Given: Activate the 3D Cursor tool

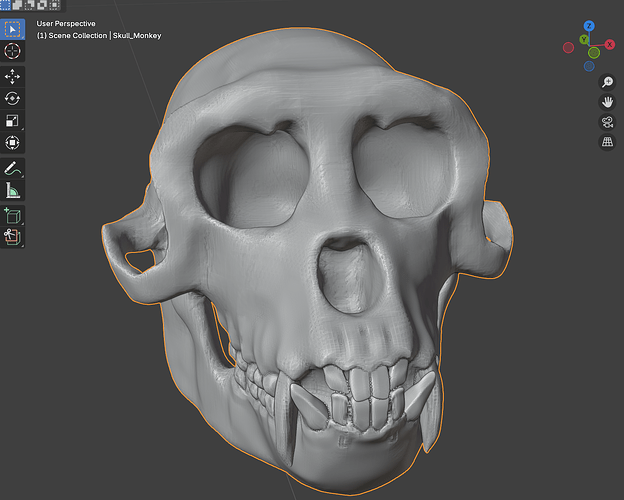Looking at the screenshot, I should [x=12, y=51].
